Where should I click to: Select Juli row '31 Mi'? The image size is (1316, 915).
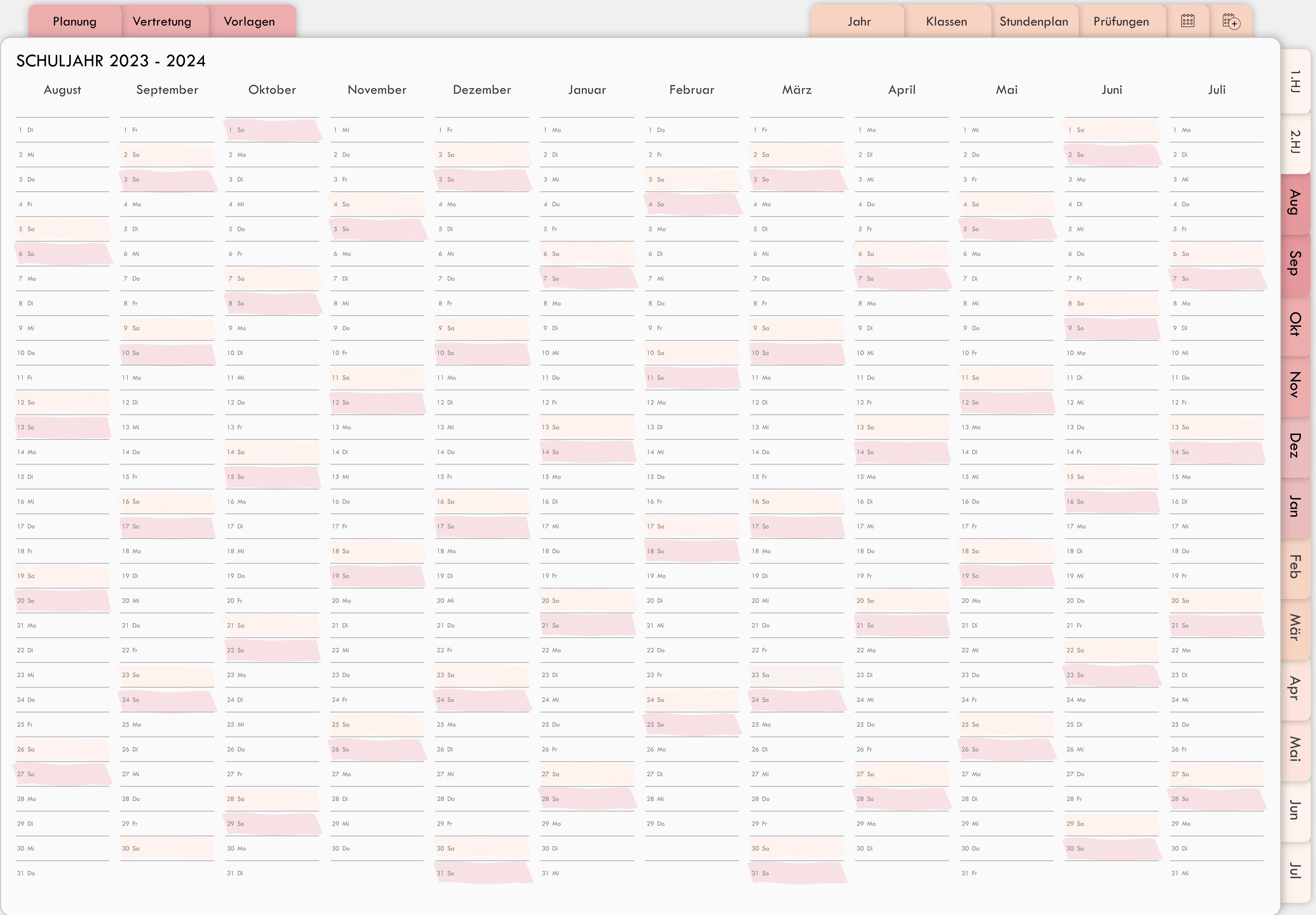tap(1217, 873)
